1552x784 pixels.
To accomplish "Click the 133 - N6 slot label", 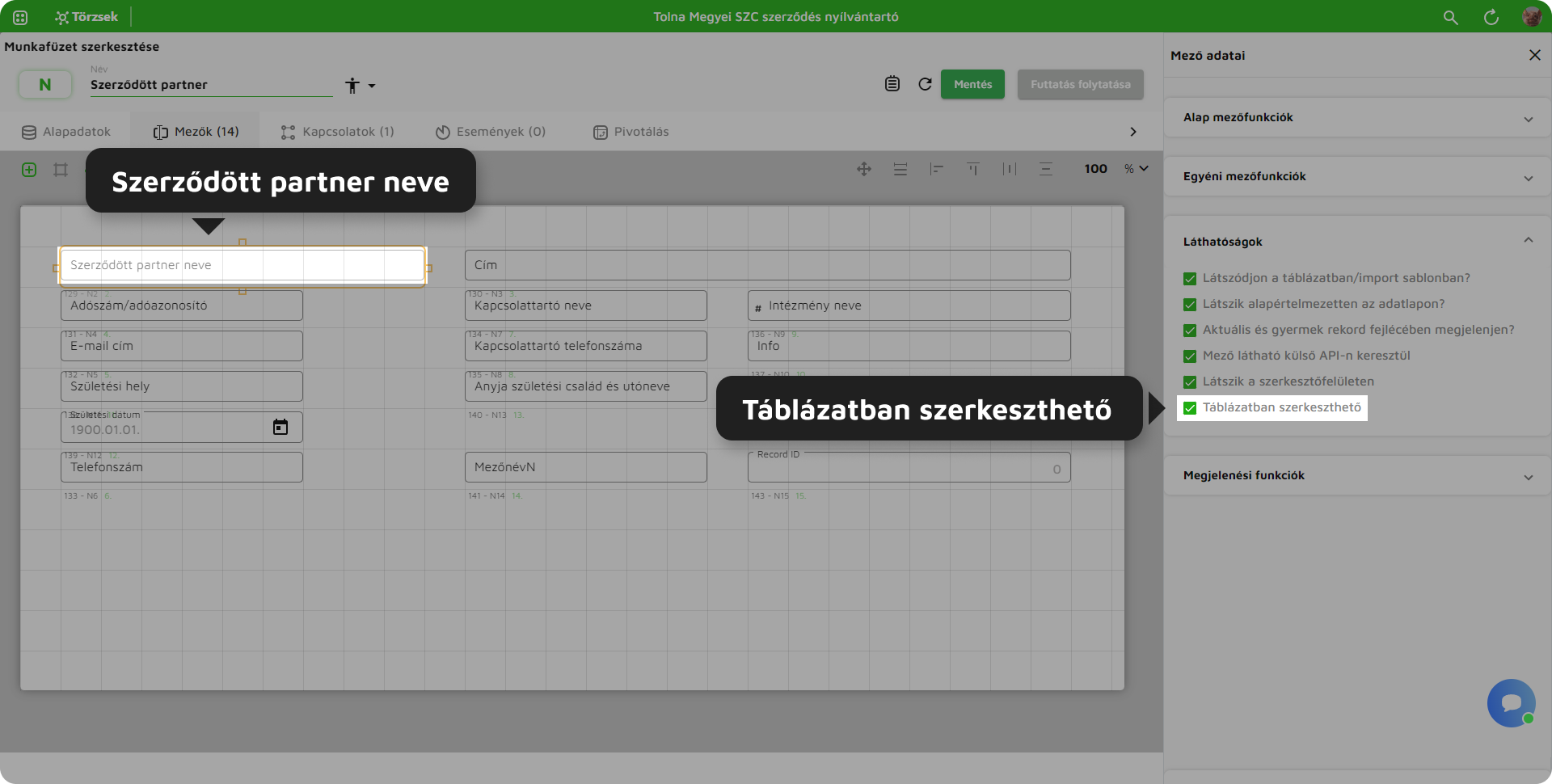I will pyautogui.click(x=81, y=496).
